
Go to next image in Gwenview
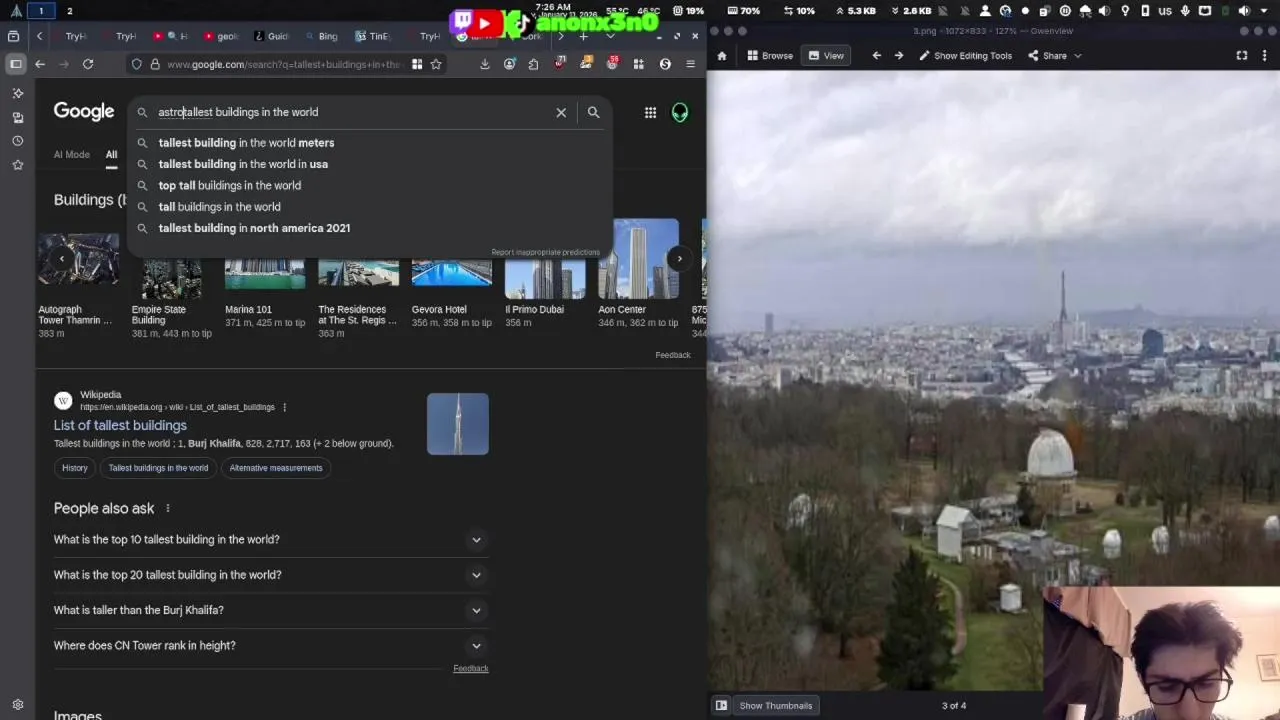(x=898, y=56)
